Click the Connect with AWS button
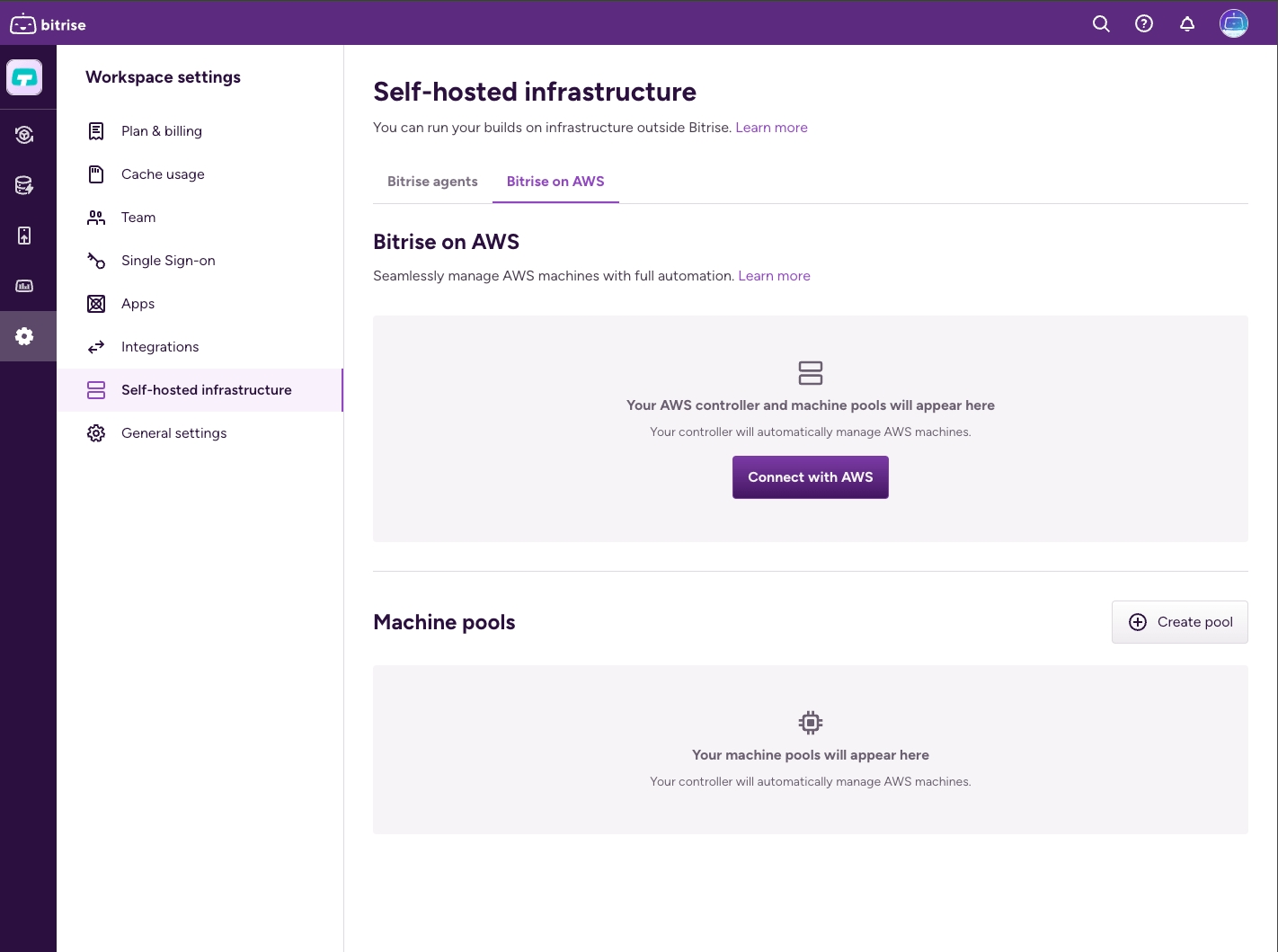Image resolution: width=1278 pixels, height=952 pixels. pyautogui.click(x=811, y=477)
